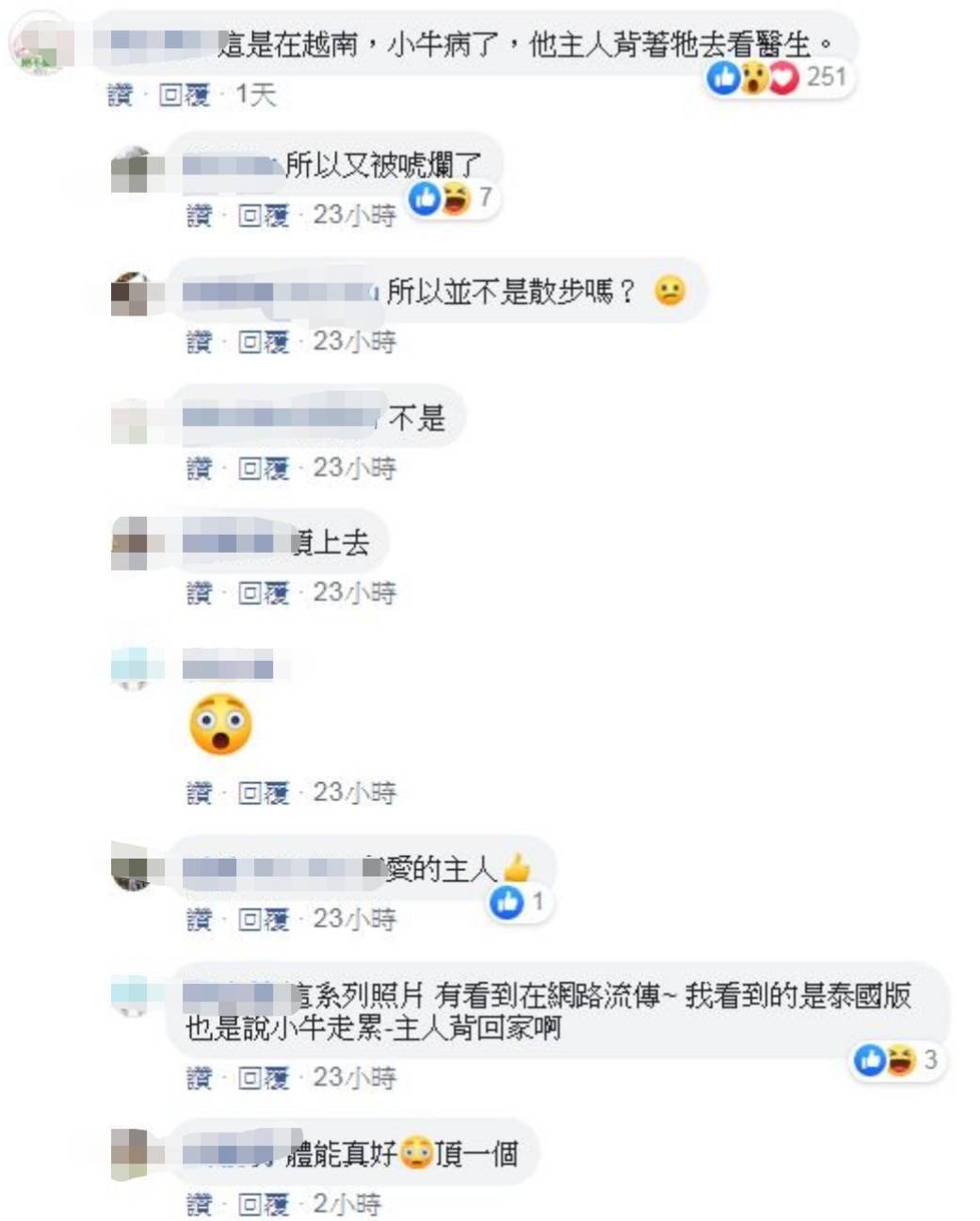
Task: Like the top comment about Vietnam calf
Action: click(120, 94)
